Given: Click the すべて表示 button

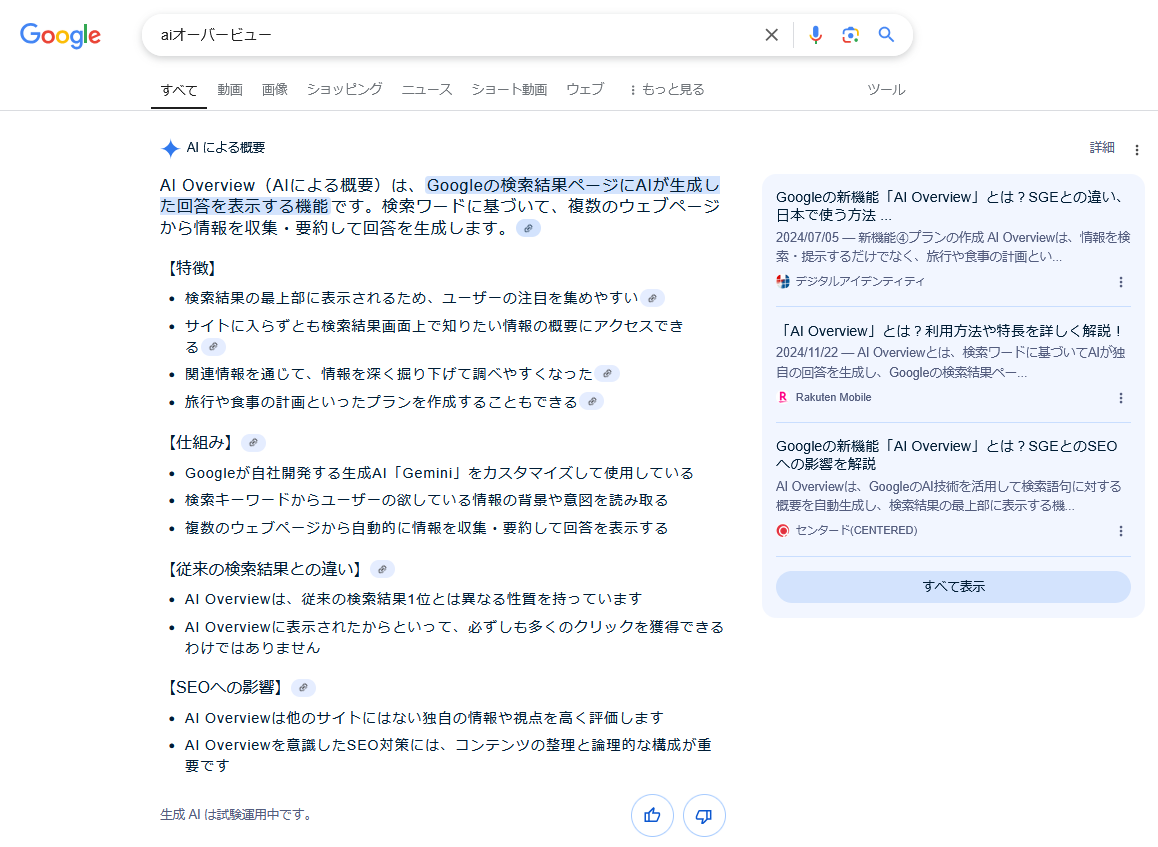Looking at the screenshot, I should coord(952,587).
